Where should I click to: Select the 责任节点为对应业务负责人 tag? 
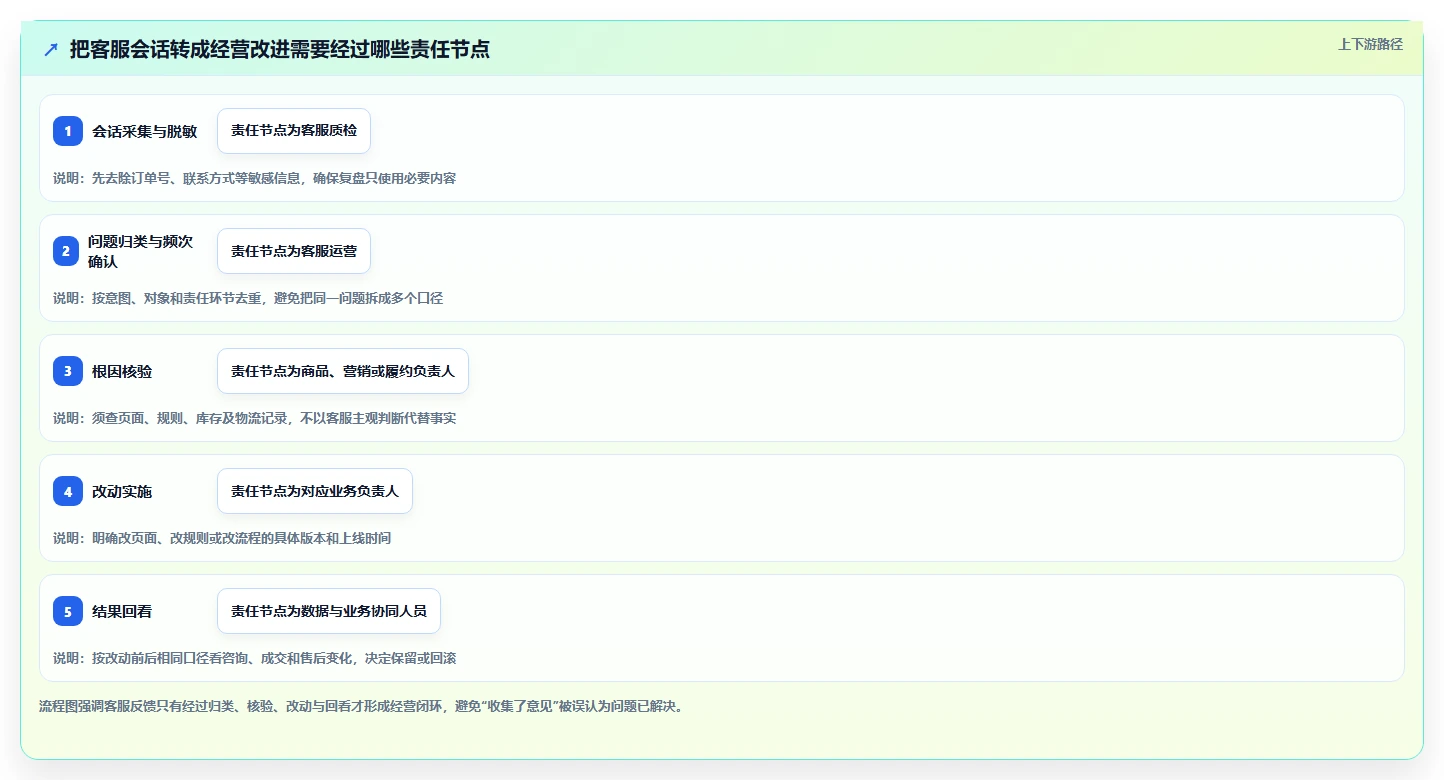(315, 491)
